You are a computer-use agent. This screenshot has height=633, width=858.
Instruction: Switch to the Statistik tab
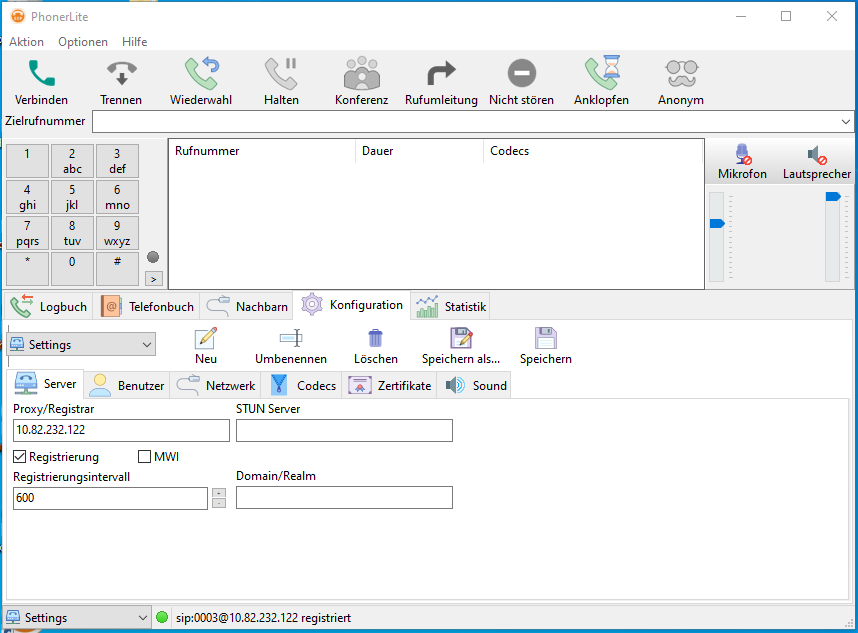450,305
